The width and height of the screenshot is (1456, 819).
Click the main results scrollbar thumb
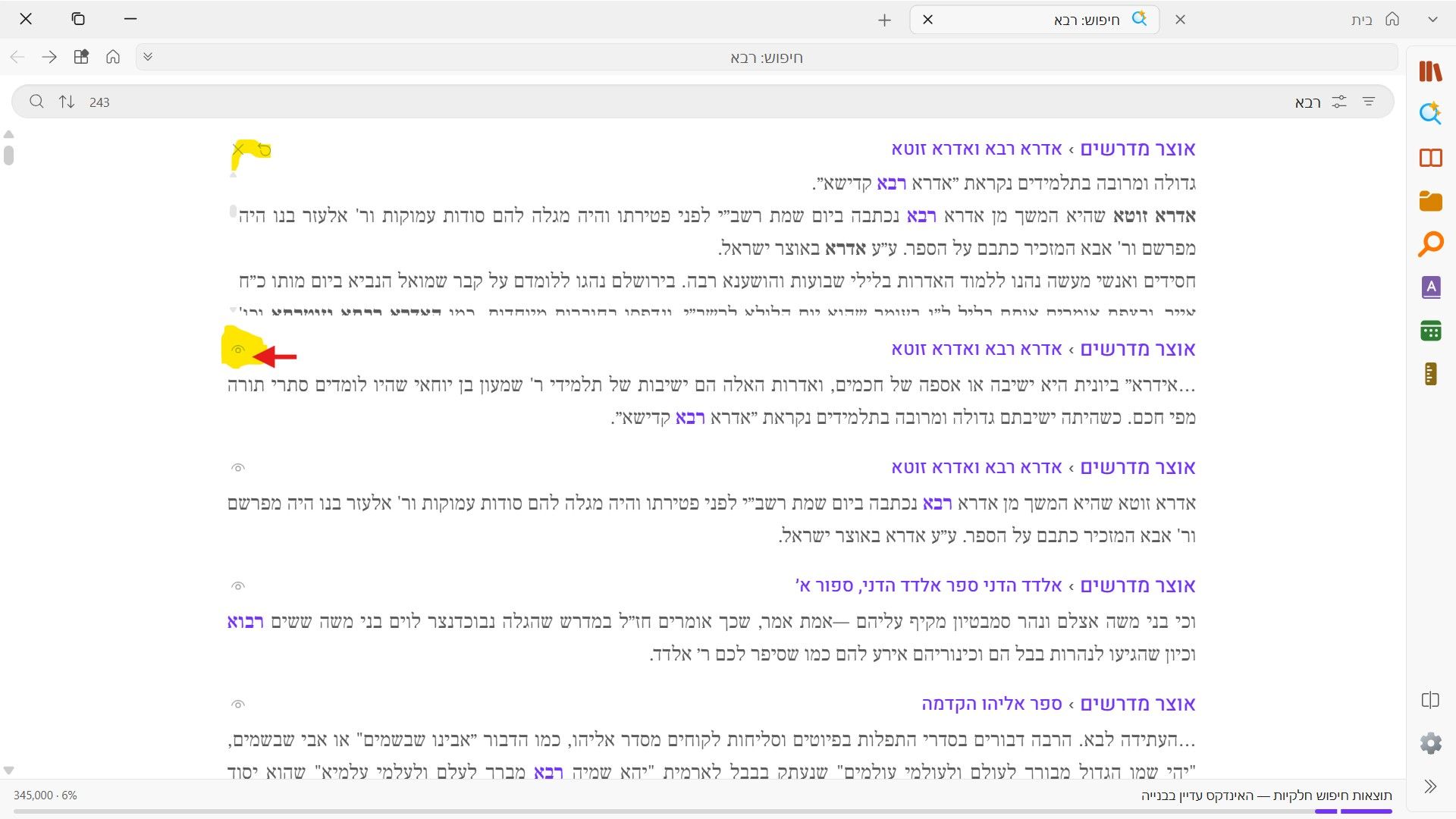coord(8,155)
